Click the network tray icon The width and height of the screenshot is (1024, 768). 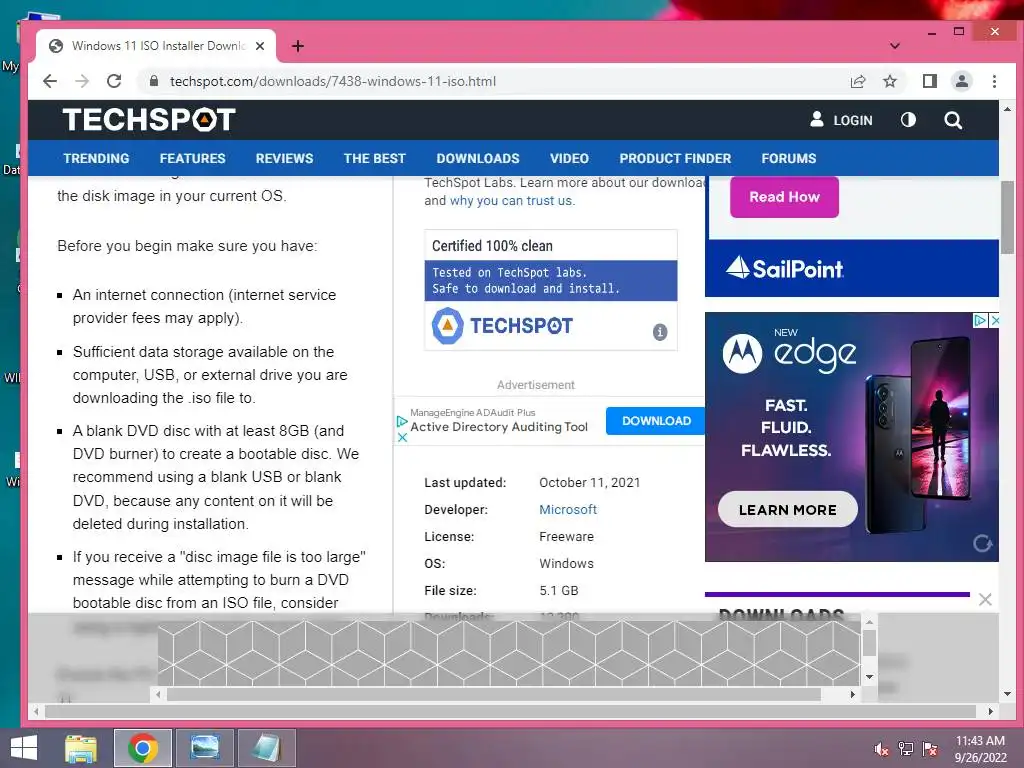click(x=906, y=749)
